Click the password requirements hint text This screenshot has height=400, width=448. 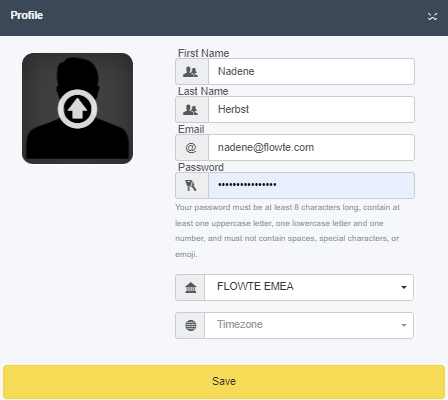pos(287,231)
